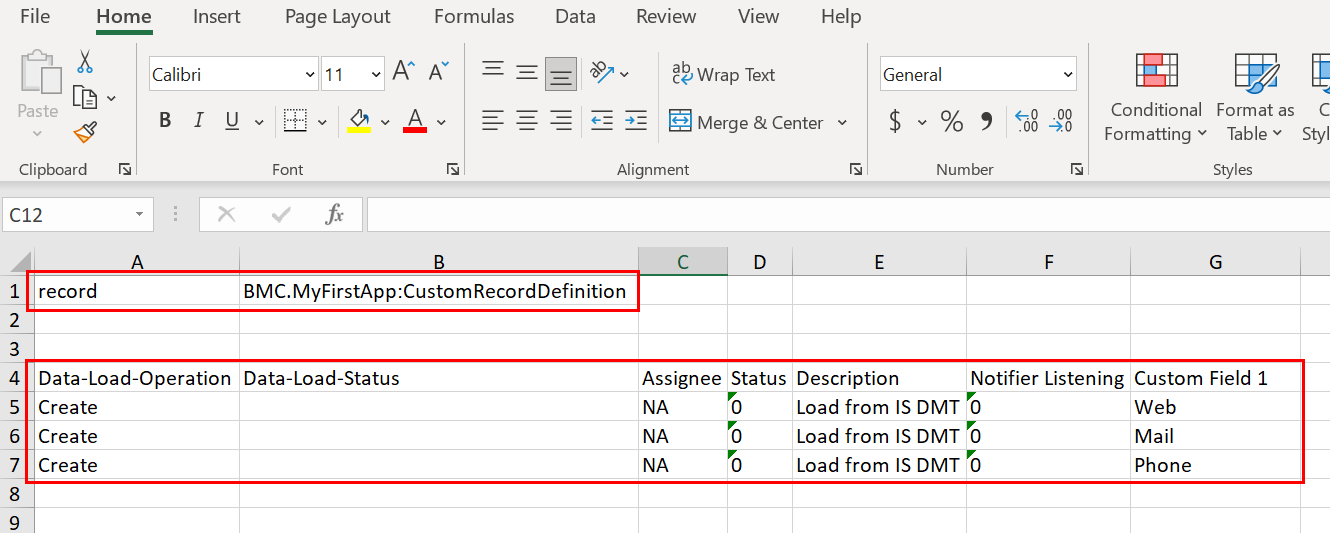Switch to the Review tab
The width and height of the screenshot is (1330, 533).
[666, 16]
